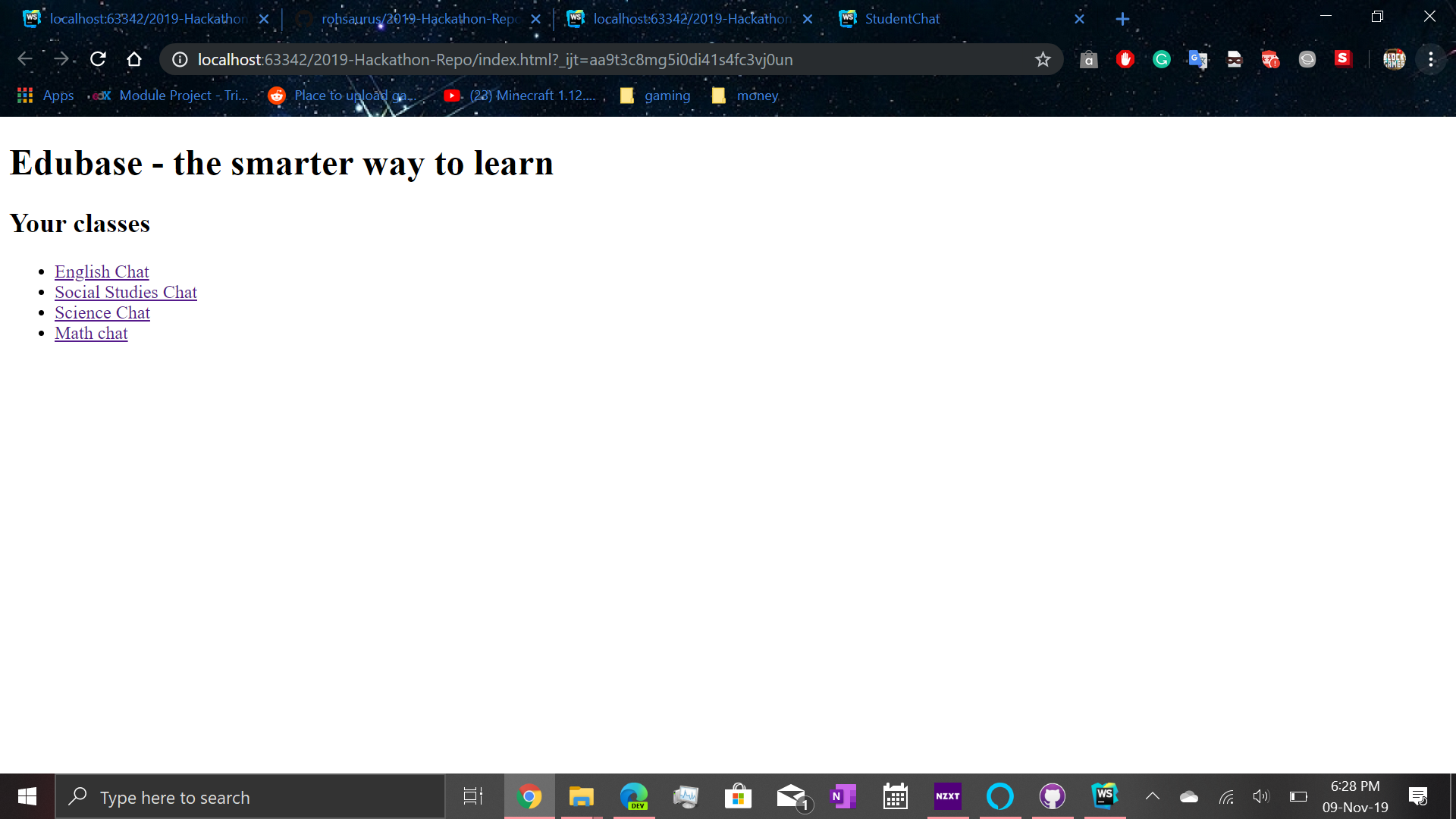Open the Social Studies Chat link
The image size is (1456, 819).
pyautogui.click(x=126, y=292)
